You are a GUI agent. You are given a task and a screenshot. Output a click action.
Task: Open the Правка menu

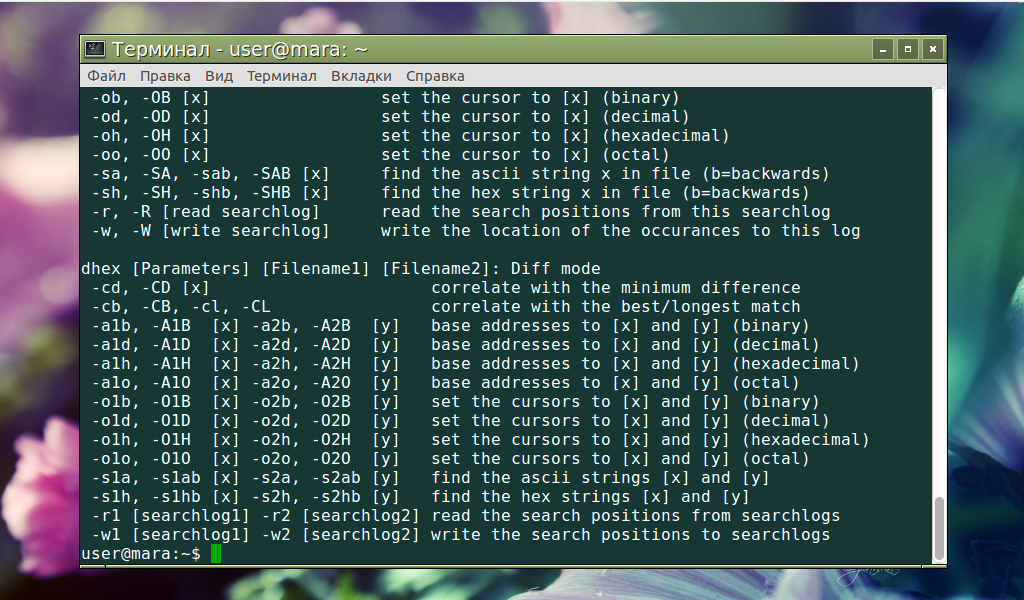click(x=165, y=76)
